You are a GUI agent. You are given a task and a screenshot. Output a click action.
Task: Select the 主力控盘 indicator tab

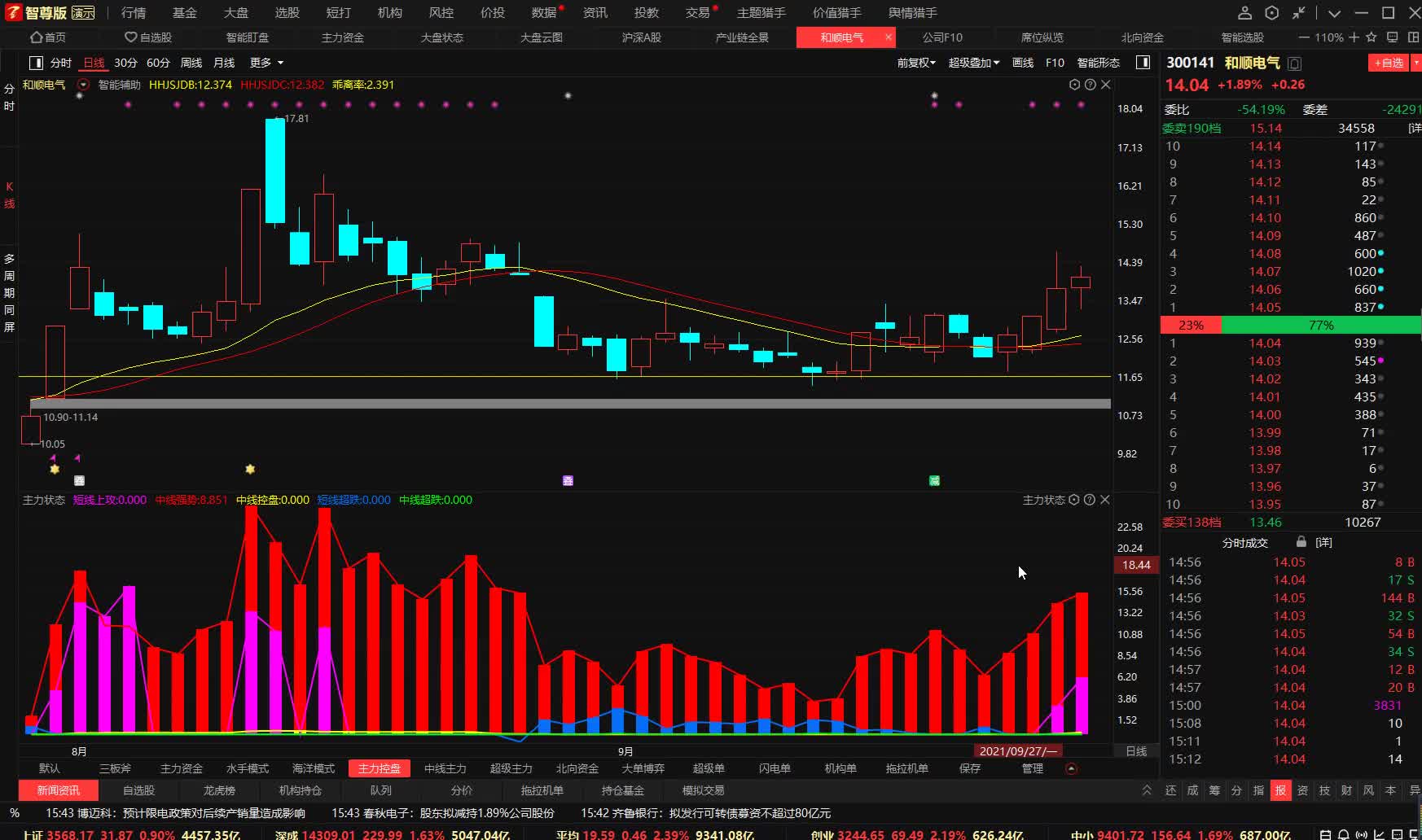[380, 768]
